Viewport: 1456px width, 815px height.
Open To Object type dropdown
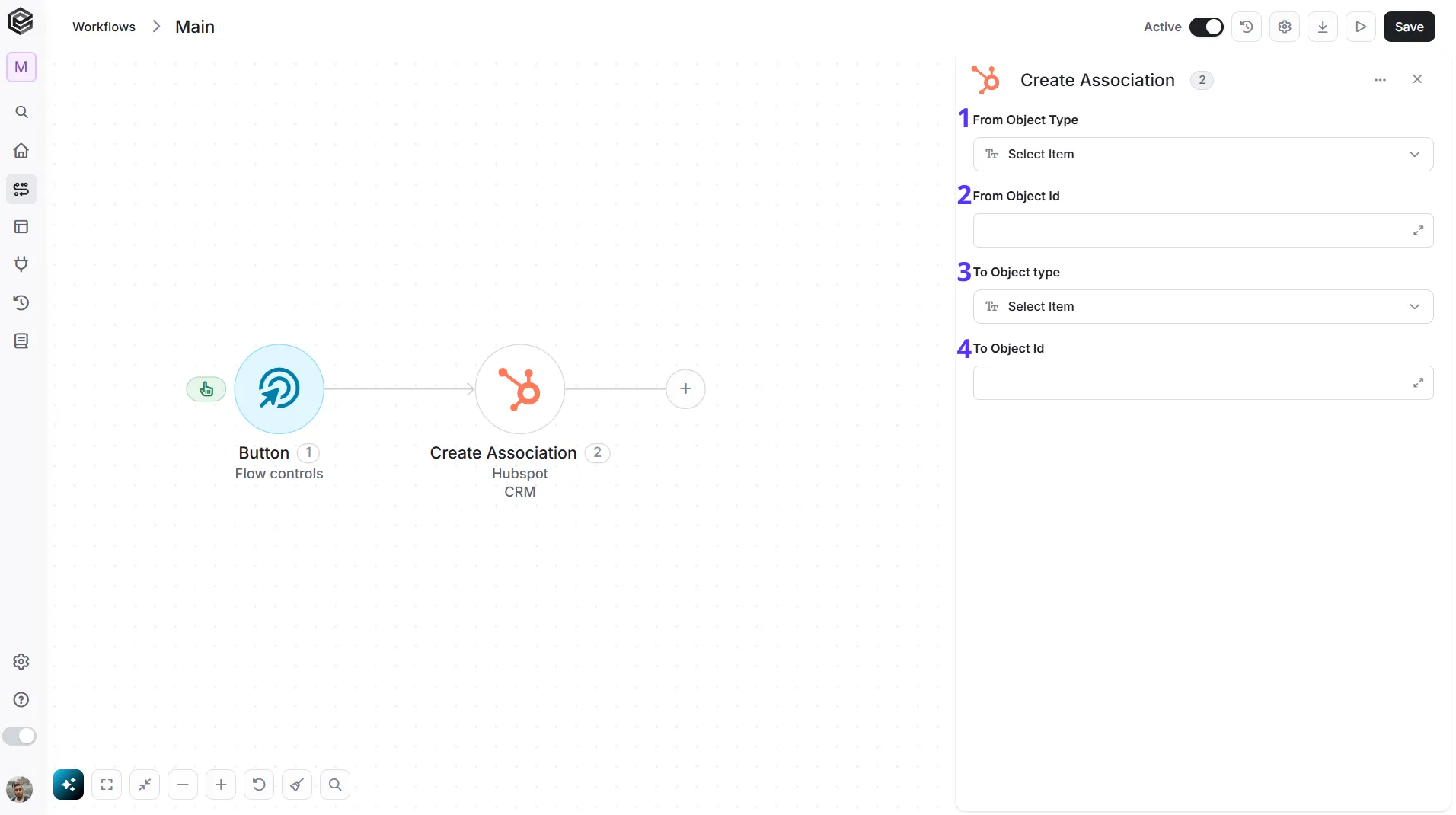click(x=1203, y=306)
